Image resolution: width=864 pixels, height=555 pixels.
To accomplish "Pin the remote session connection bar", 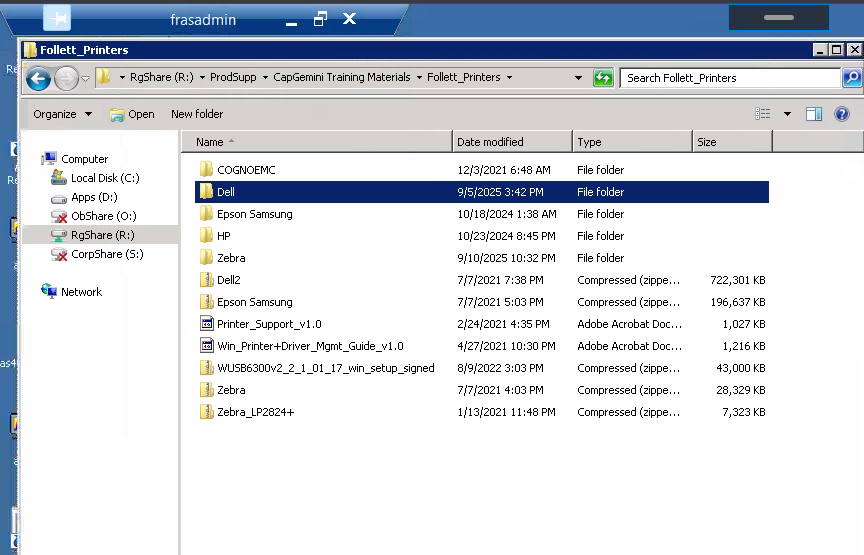I will click(x=57, y=19).
